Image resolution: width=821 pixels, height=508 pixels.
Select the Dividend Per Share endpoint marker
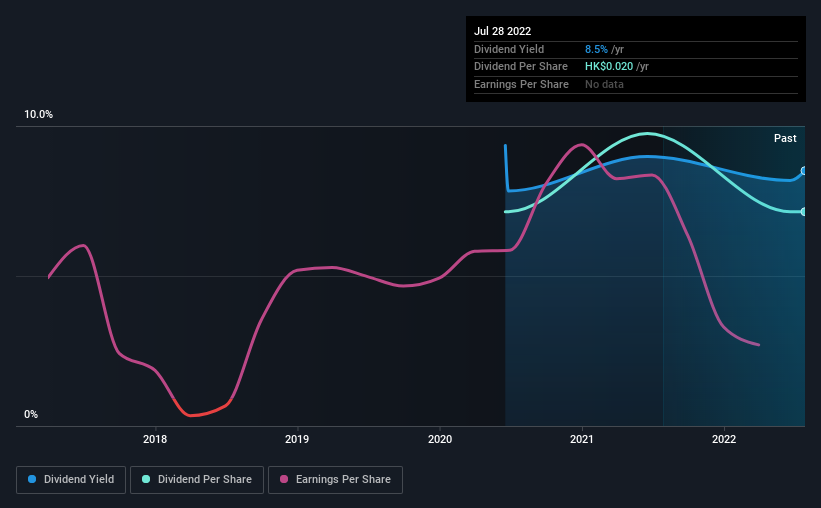tap(804, 212)
